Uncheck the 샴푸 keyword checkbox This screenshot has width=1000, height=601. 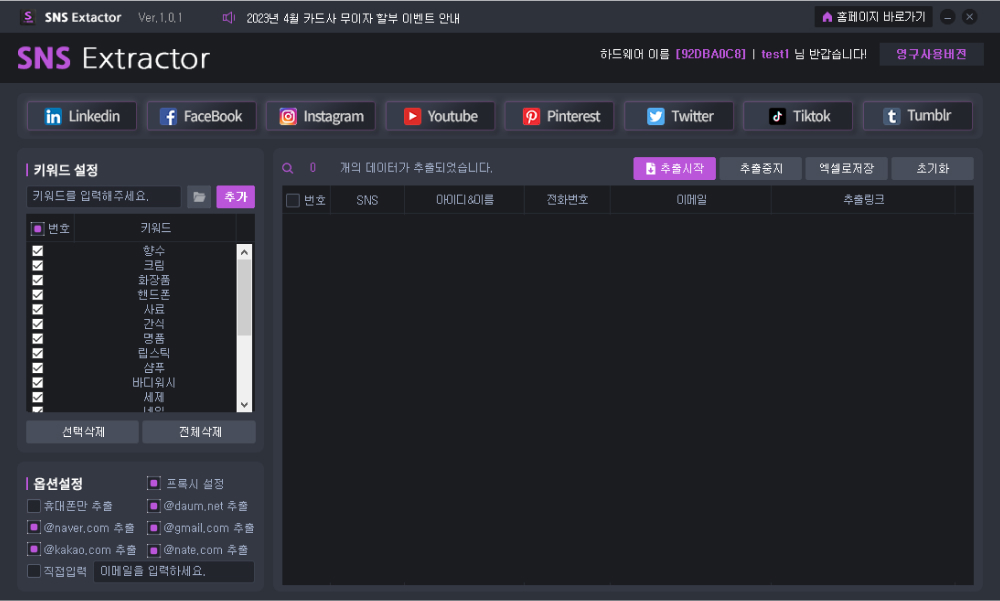[38, 368]
